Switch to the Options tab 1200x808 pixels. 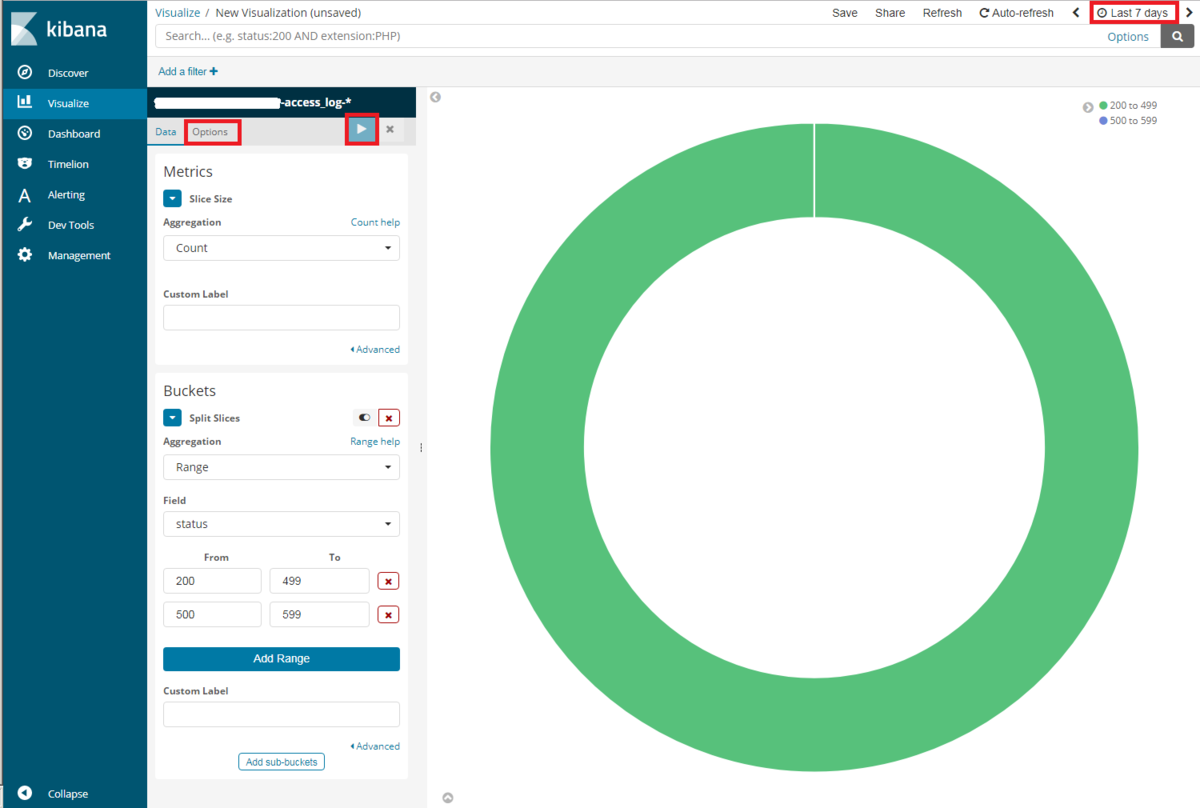point(210,132)
